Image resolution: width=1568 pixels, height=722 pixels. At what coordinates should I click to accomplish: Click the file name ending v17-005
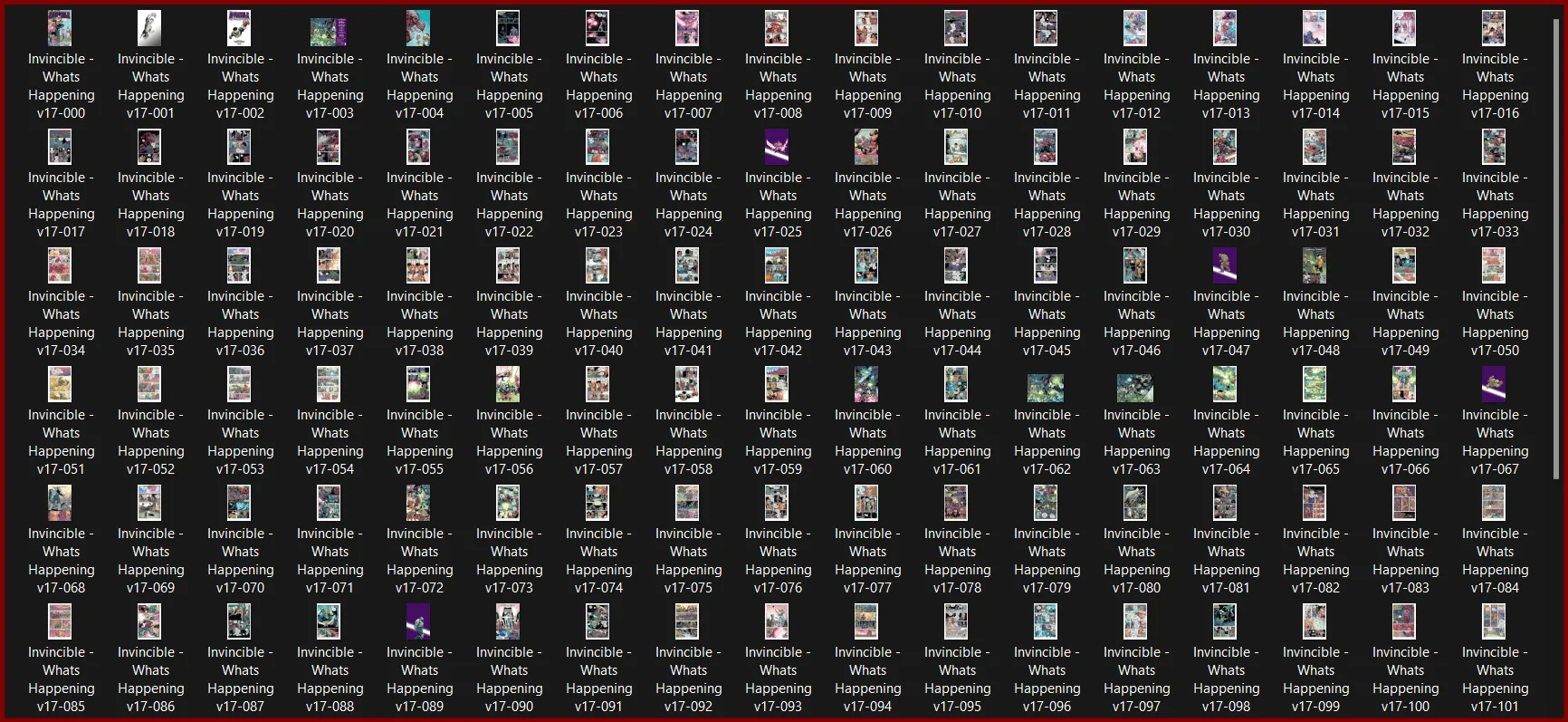(x=510, y=86)
